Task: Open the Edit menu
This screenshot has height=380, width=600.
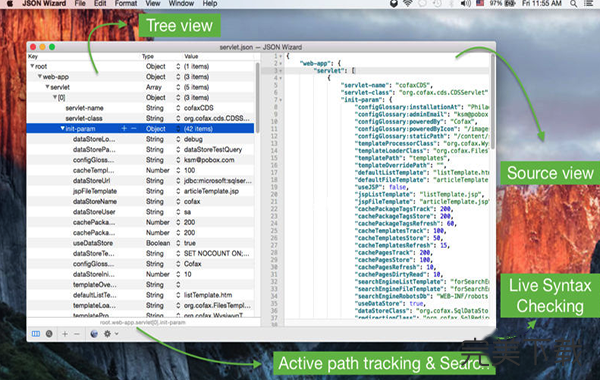Action: click(100, 3)
